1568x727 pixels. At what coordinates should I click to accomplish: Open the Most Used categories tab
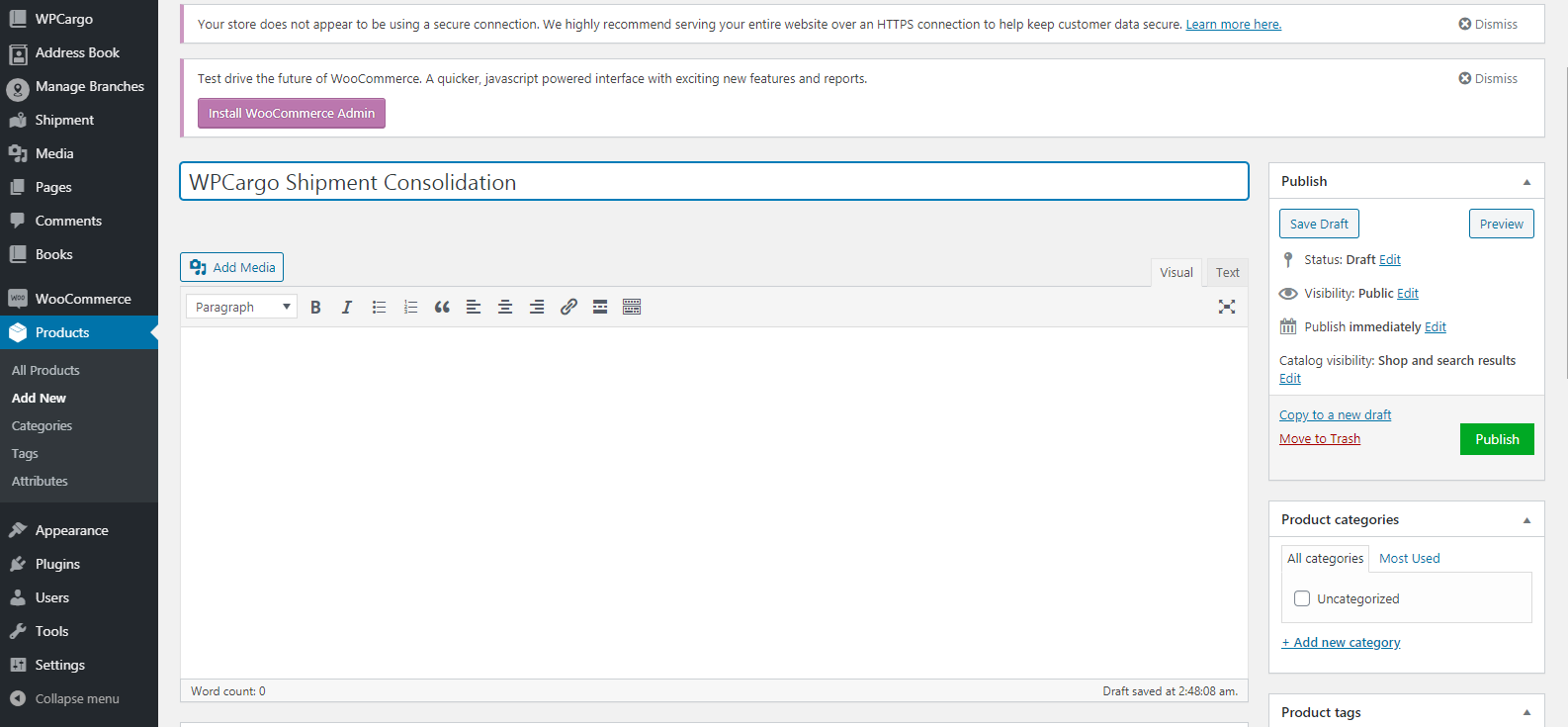[x=1409, y=559]
